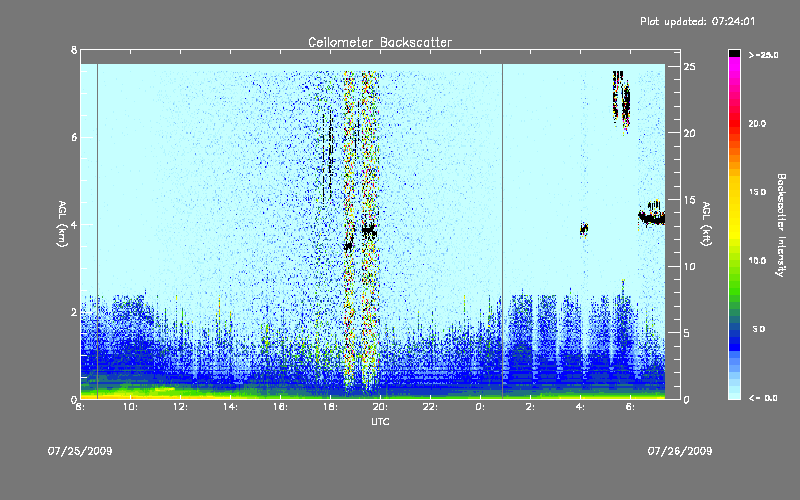800x500 pixels.
Task: Click the end date 07/26/2009 label
Action: pos(680,451)
